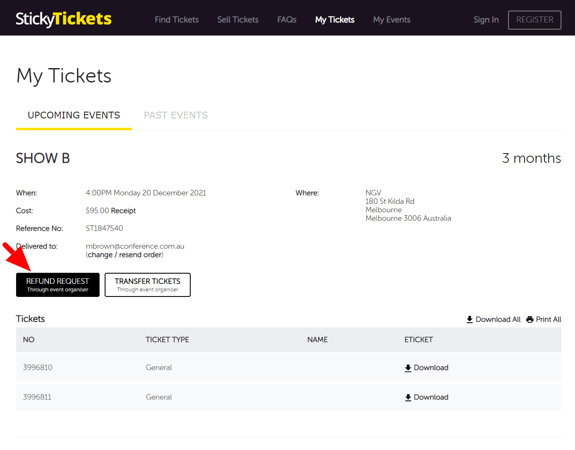This screenshot has width=575, height=450.
Task: Open Find Tickets in the navigation
Action: tap(176, 20)
